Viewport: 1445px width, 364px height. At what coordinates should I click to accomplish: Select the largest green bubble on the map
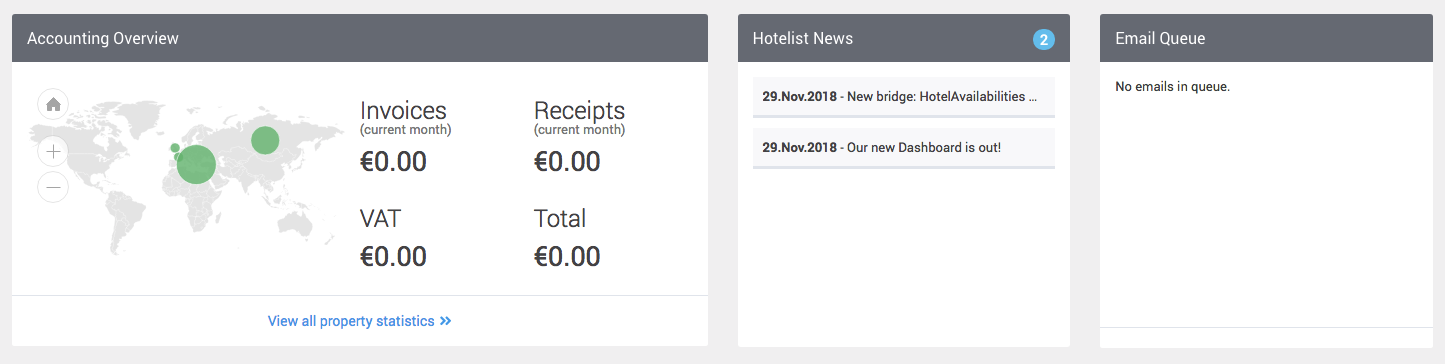click(196, 164)
